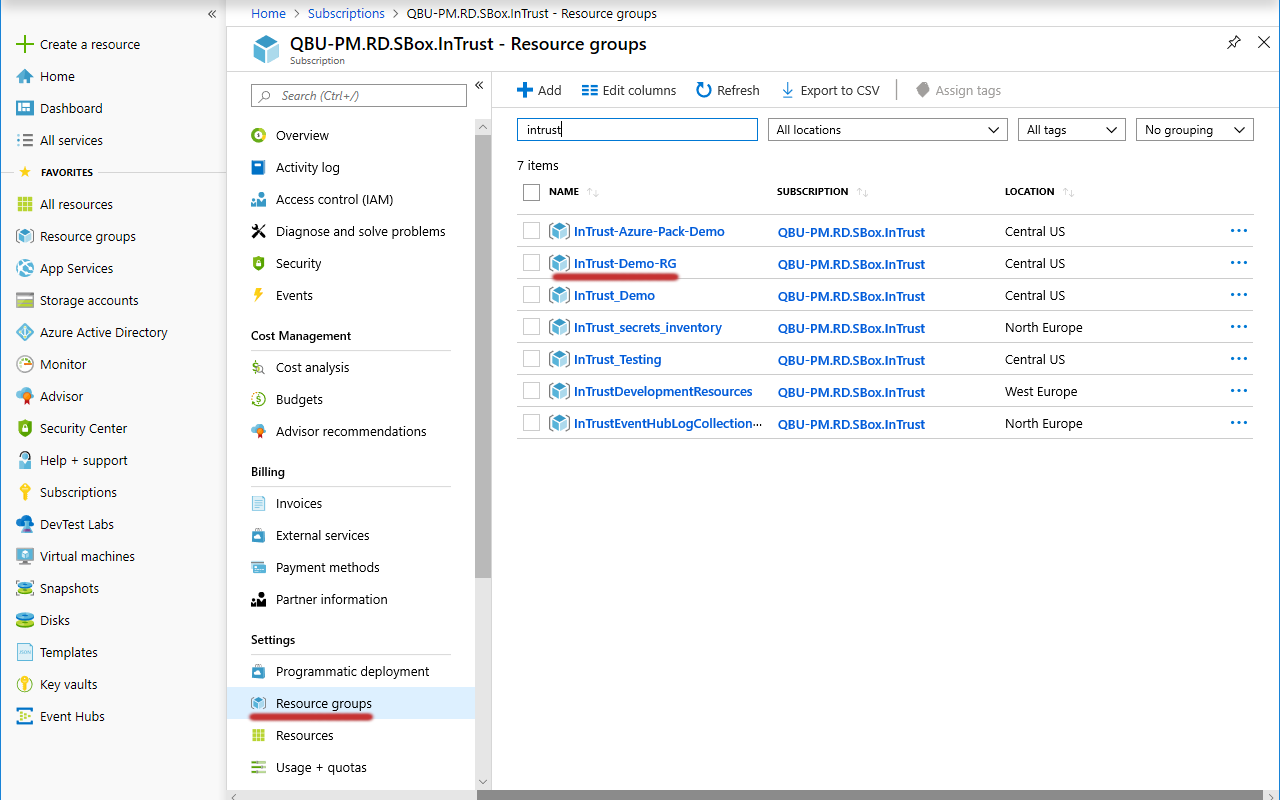This screenshot has width=1280, height=800.
Task: Click the Security Center shield icon
Action: click(x=25, y=428)
